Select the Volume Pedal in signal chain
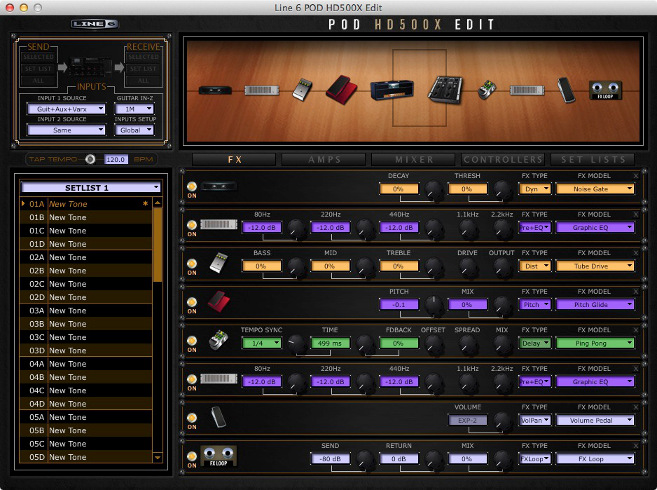 click(x=566, y=90)
